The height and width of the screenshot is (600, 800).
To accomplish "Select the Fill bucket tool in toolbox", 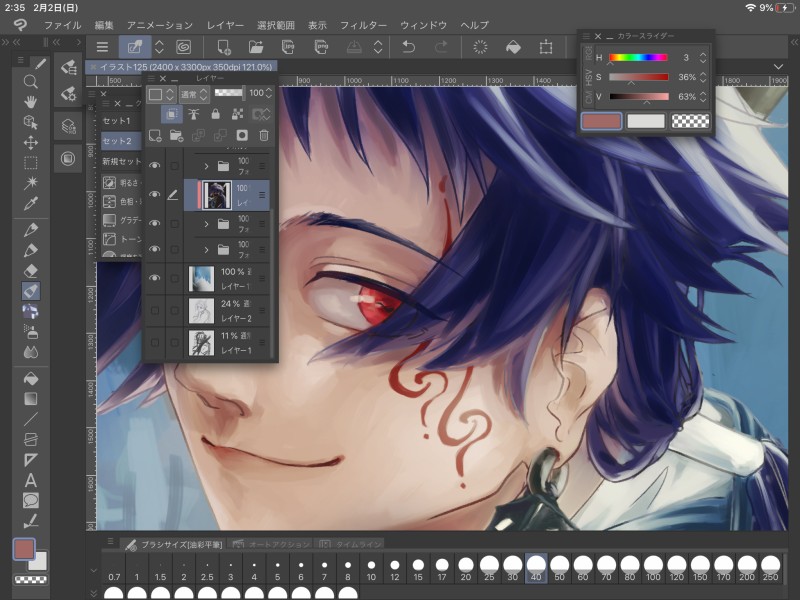I will point(31,379).
